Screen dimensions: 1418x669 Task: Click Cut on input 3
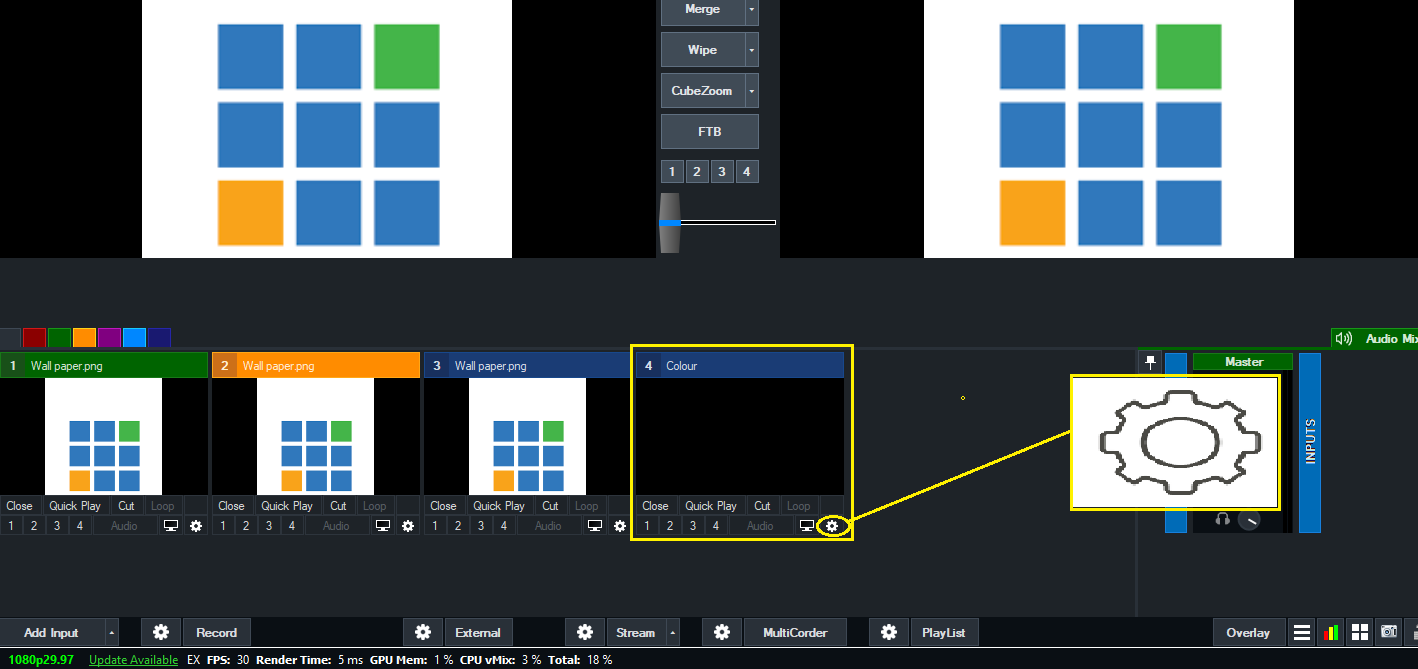550,506
